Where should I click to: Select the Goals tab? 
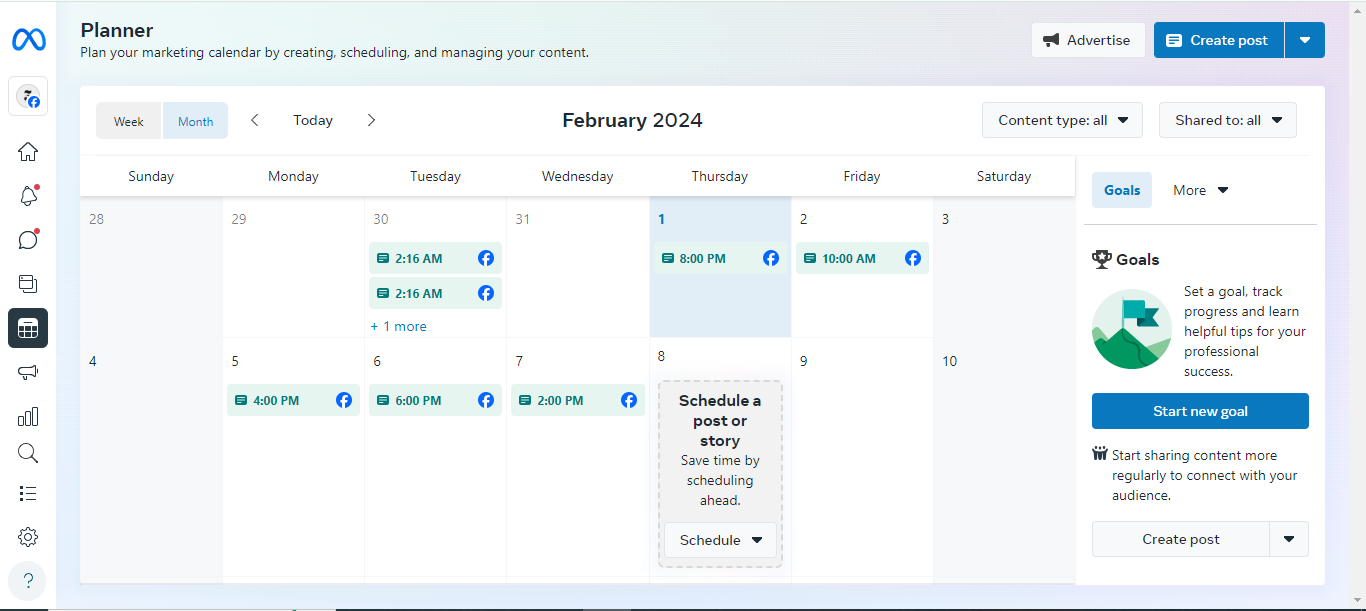[x=1121, y=190]
